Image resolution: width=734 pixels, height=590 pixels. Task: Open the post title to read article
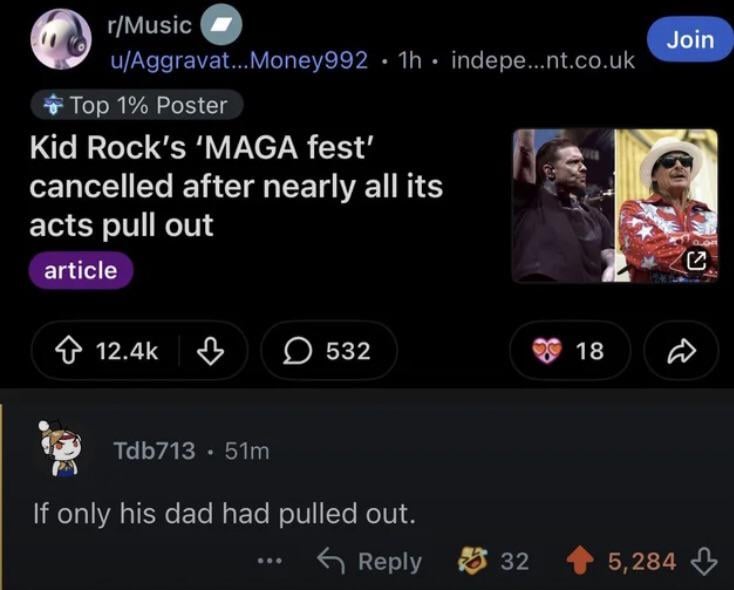236,190
